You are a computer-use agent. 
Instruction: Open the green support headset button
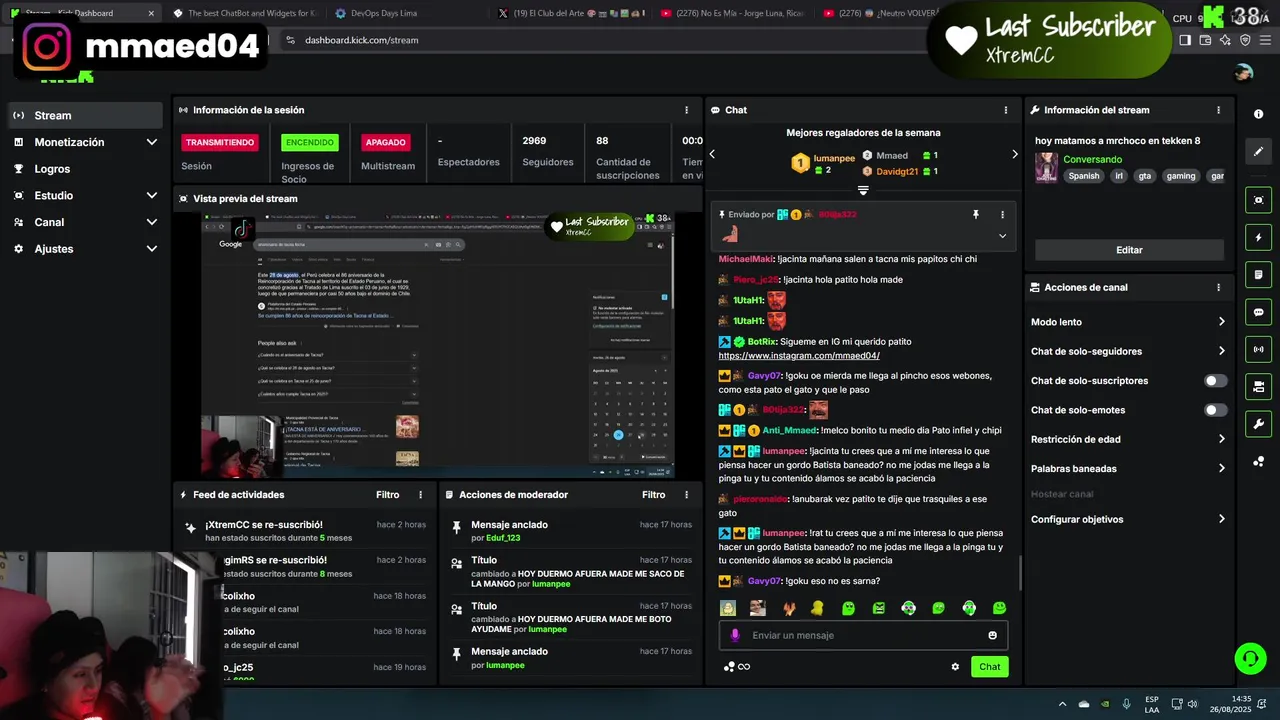click(1250, 658)
